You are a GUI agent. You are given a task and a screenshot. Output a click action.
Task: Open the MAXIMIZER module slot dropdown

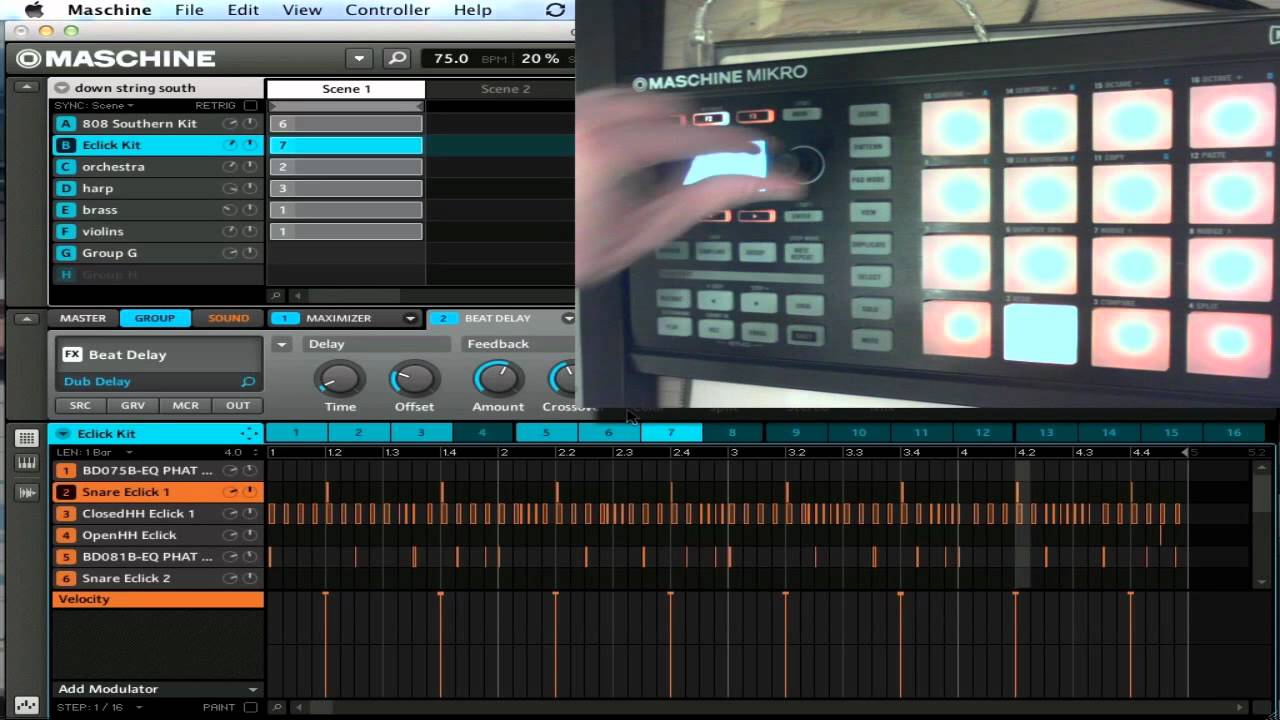[410, 319]
